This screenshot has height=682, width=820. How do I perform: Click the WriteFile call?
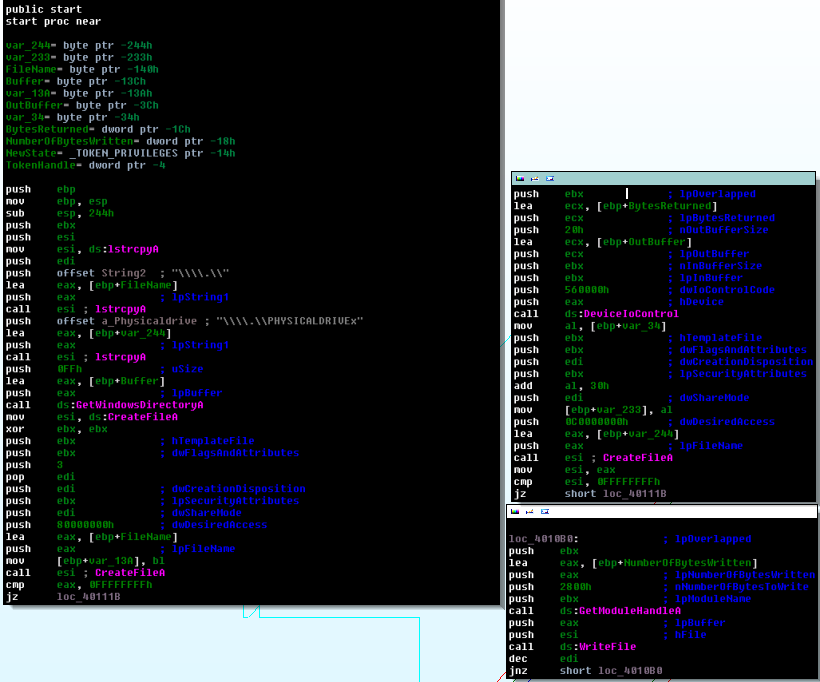(x=572, y=647)
